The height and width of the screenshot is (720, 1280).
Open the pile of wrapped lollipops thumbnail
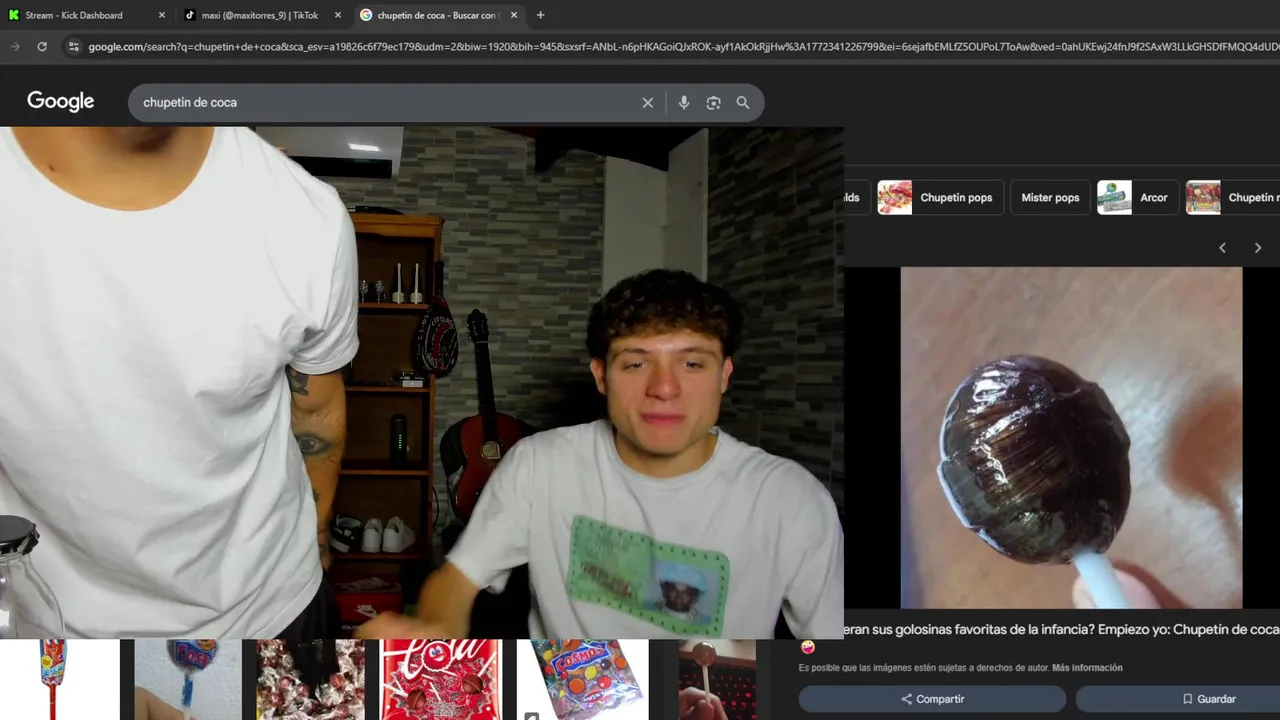click(309, 679)
